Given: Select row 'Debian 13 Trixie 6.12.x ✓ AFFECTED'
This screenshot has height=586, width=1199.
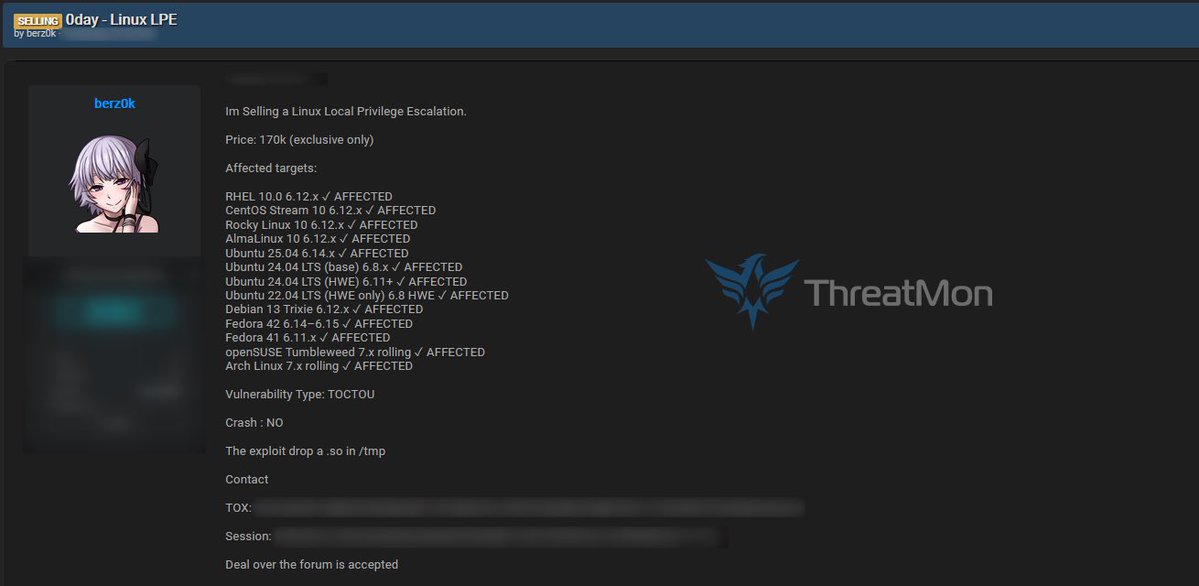Looking at the screenshot, I should click(x=324, y=309).
